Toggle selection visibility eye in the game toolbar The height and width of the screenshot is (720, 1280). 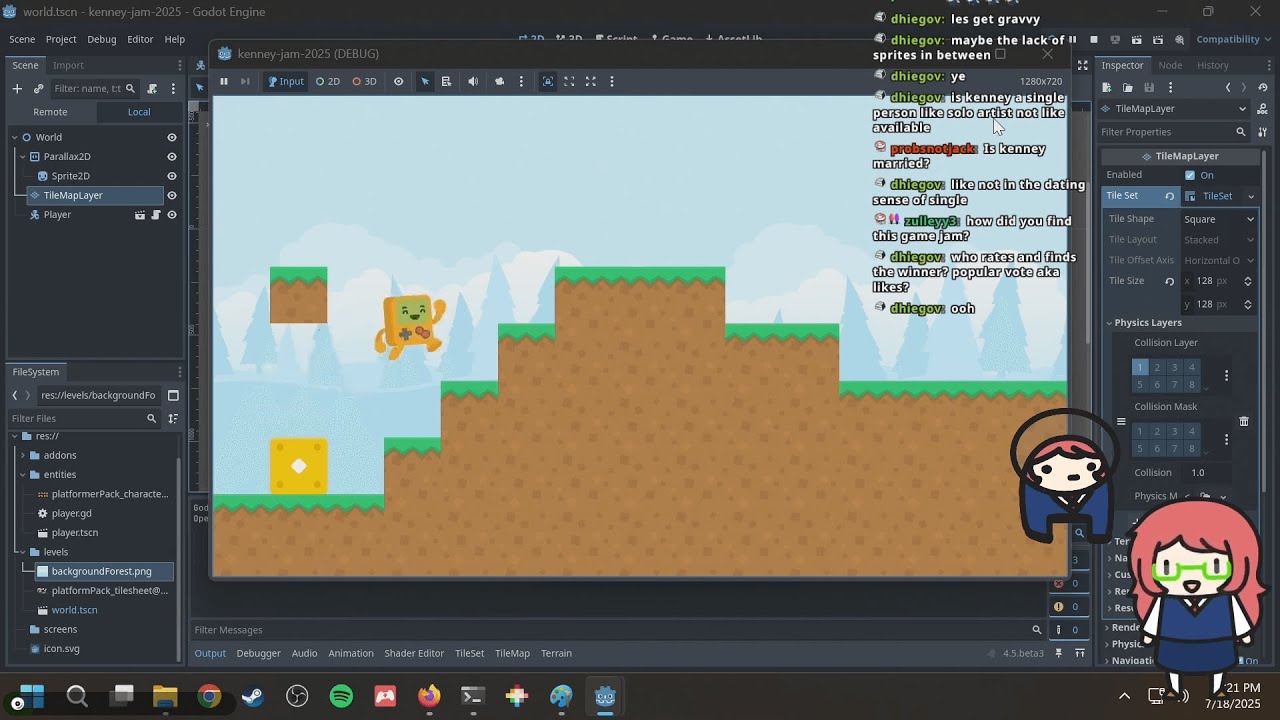[398, 81]
